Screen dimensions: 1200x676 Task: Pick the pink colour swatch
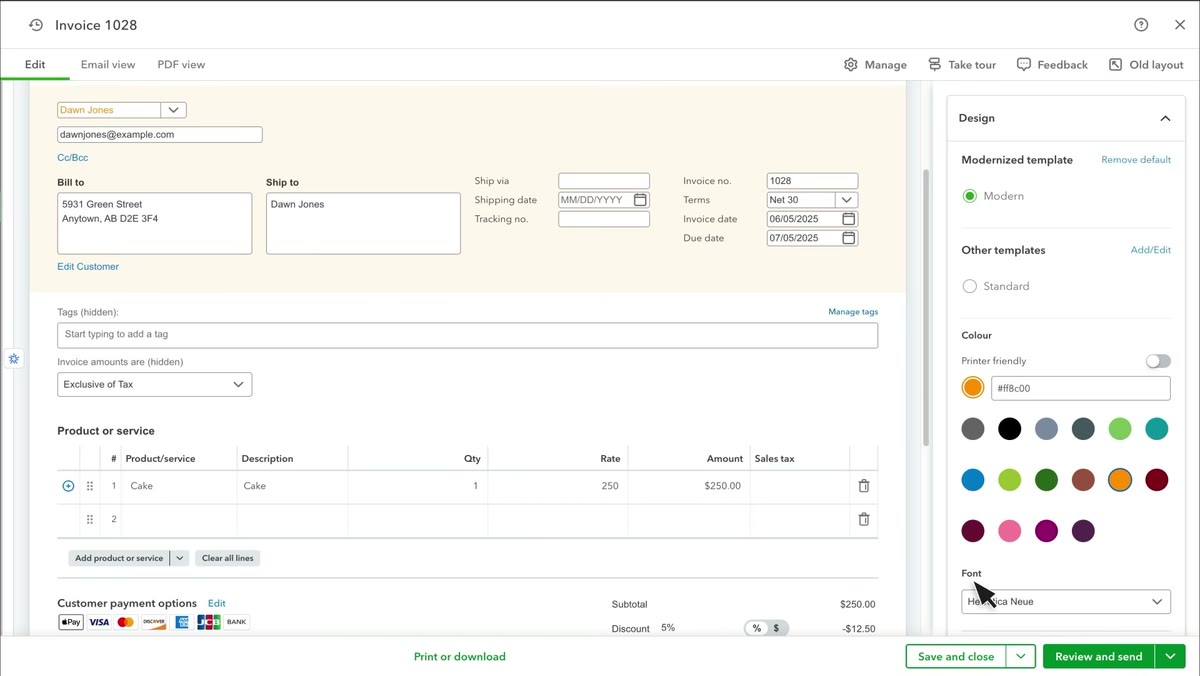point(1010,531)
